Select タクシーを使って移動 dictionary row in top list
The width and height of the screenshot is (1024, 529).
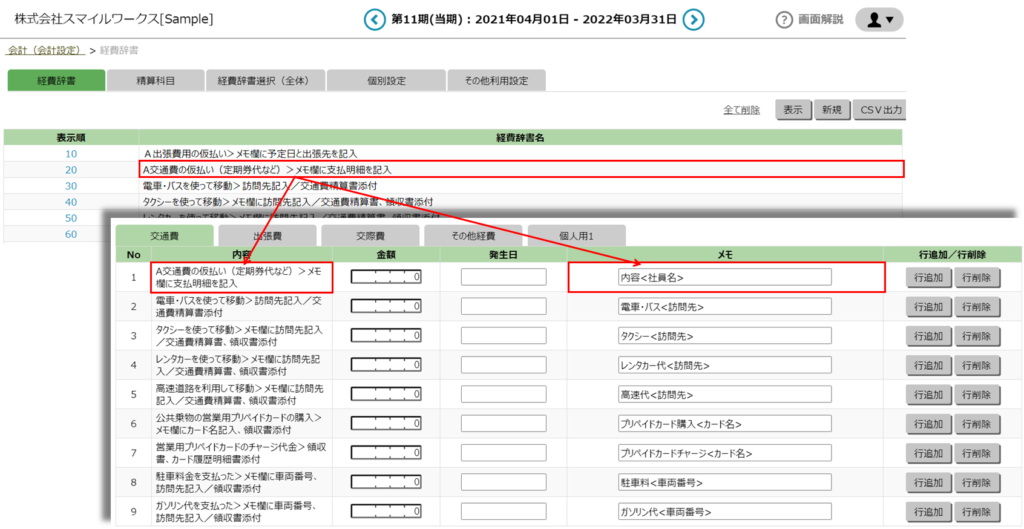pyautogui.click(x=288, y=202)
